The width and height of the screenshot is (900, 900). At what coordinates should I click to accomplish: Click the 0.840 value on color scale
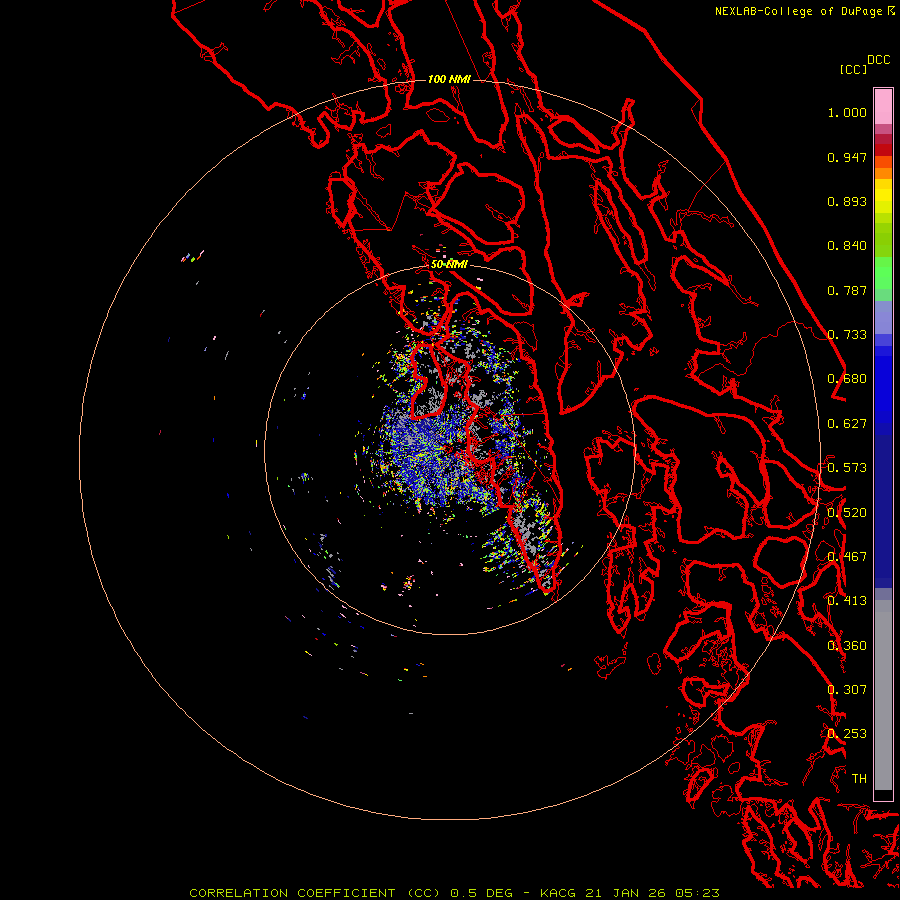847,246
